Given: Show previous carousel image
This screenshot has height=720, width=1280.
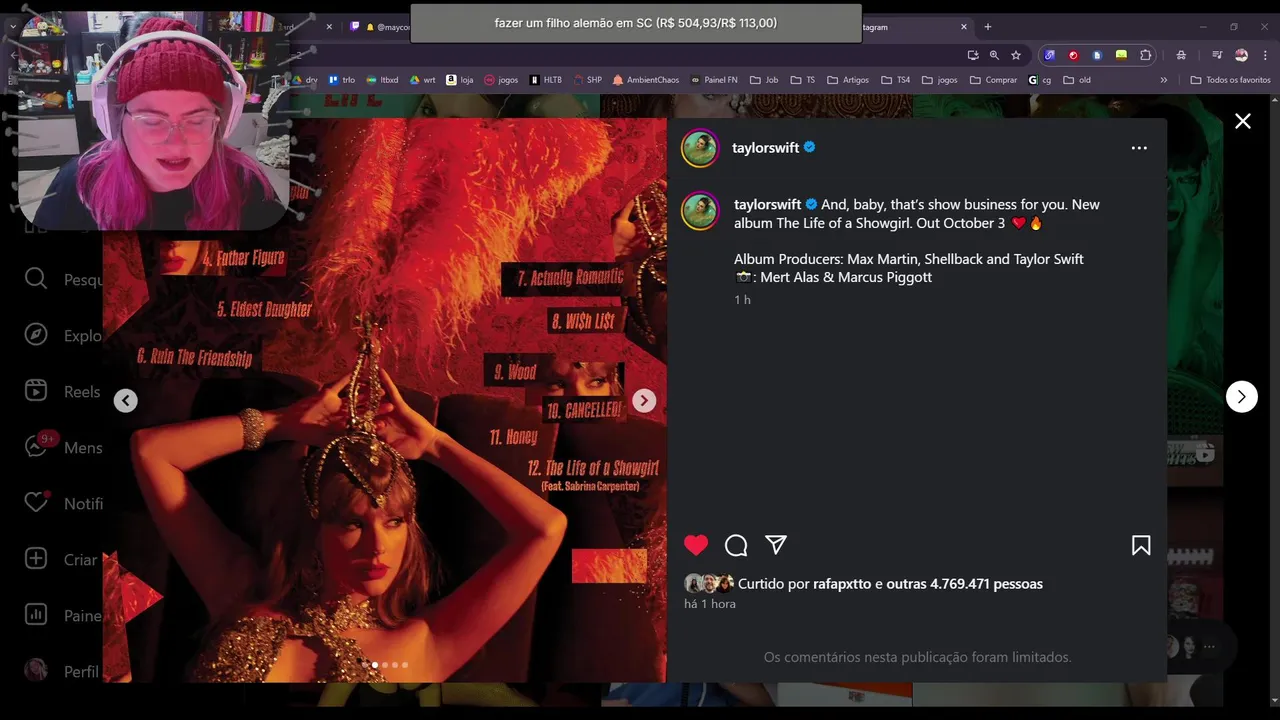Looking at the screenshot, I should click(125, 401).
